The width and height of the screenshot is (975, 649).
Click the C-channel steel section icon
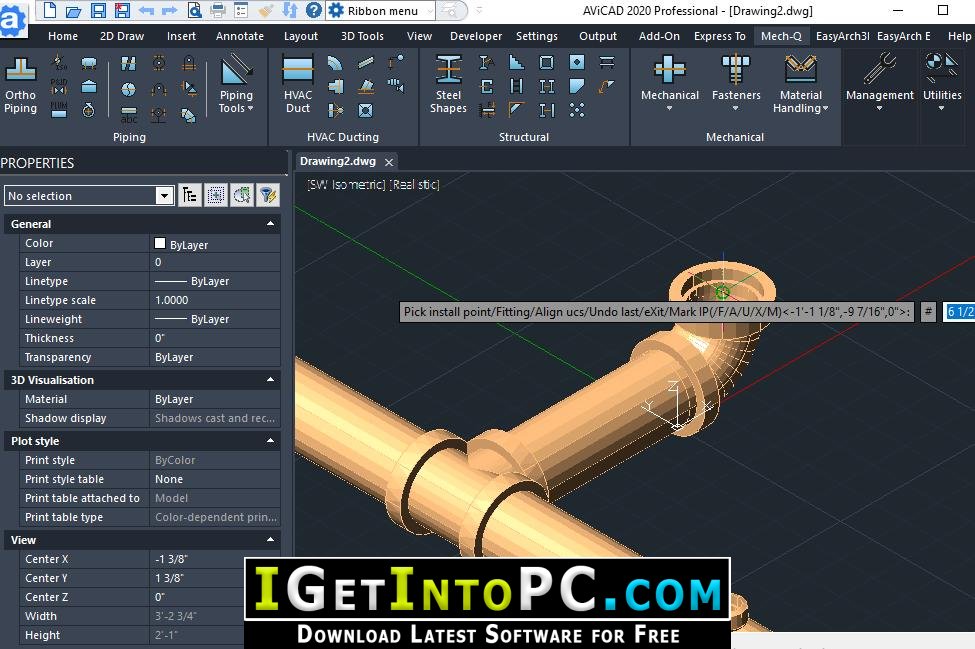pyautogui.click(x=487, y=86)
